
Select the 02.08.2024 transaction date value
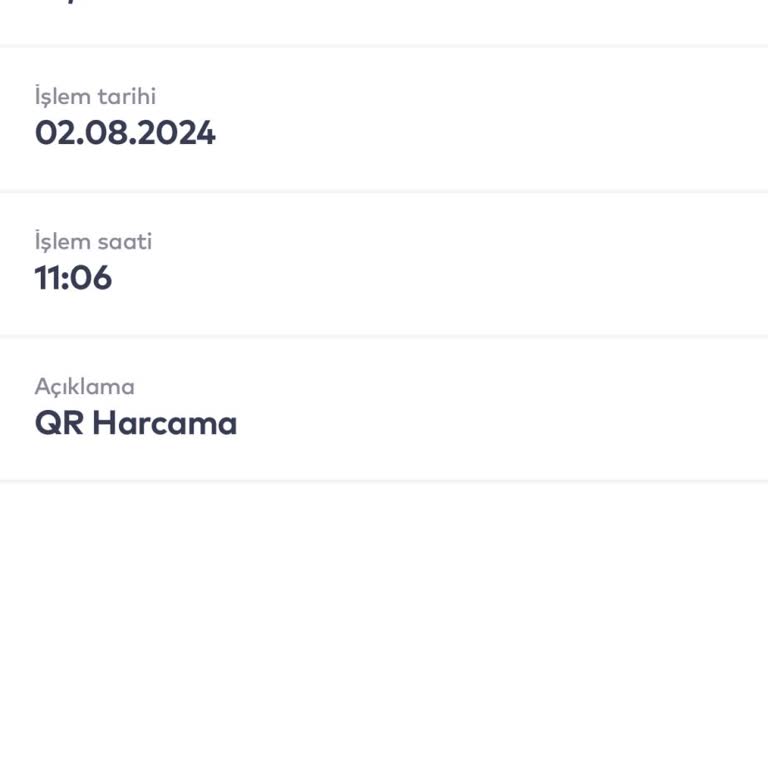pyautogui.click(x=125, y=133)
